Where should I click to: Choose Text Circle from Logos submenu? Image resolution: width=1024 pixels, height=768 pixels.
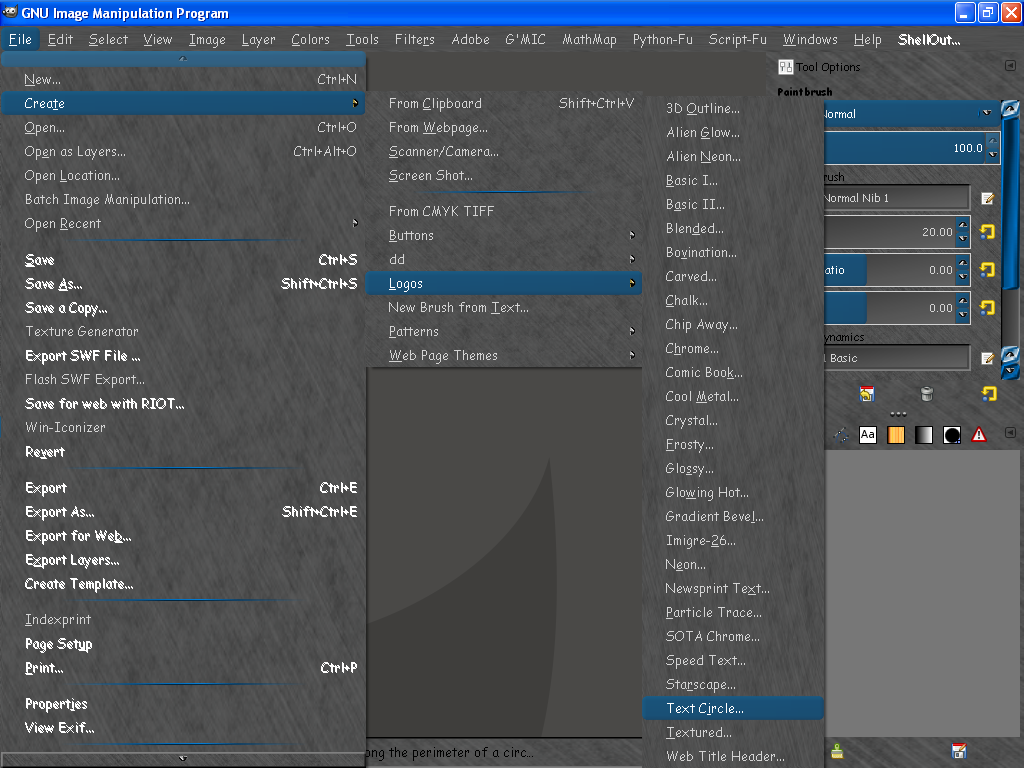pos(733,708)
